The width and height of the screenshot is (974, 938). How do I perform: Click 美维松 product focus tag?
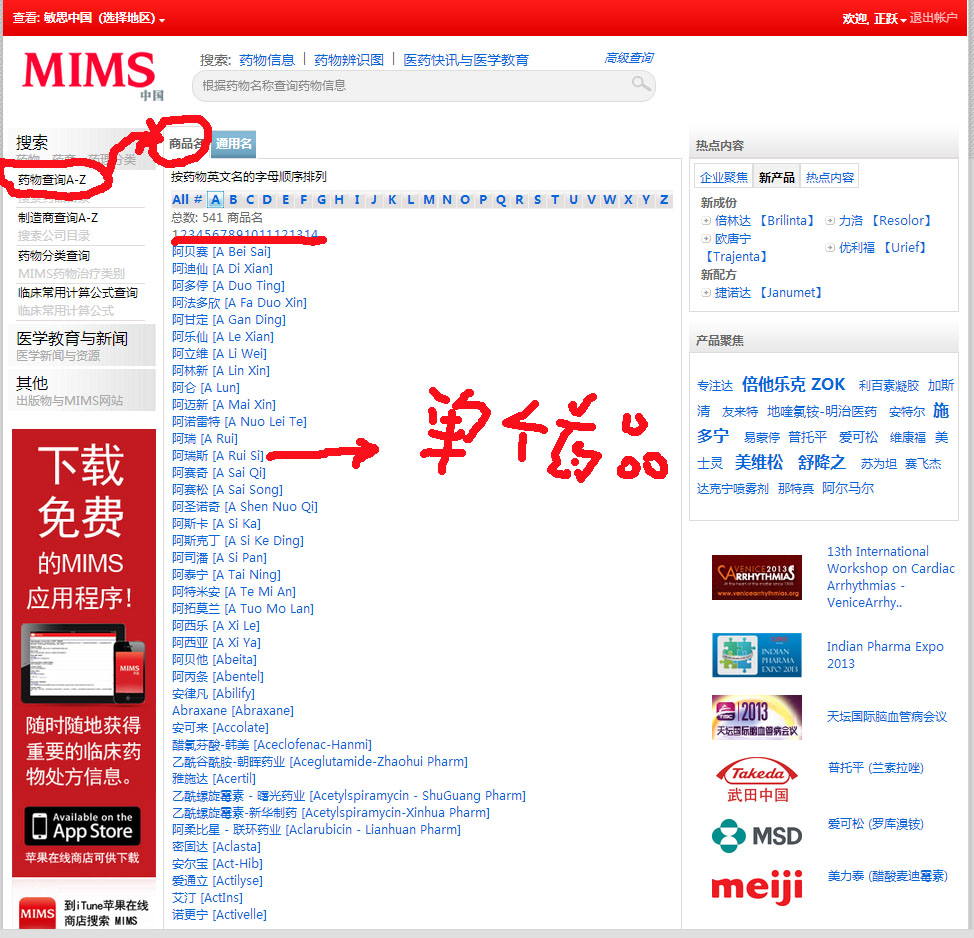[x=758, y=462]
